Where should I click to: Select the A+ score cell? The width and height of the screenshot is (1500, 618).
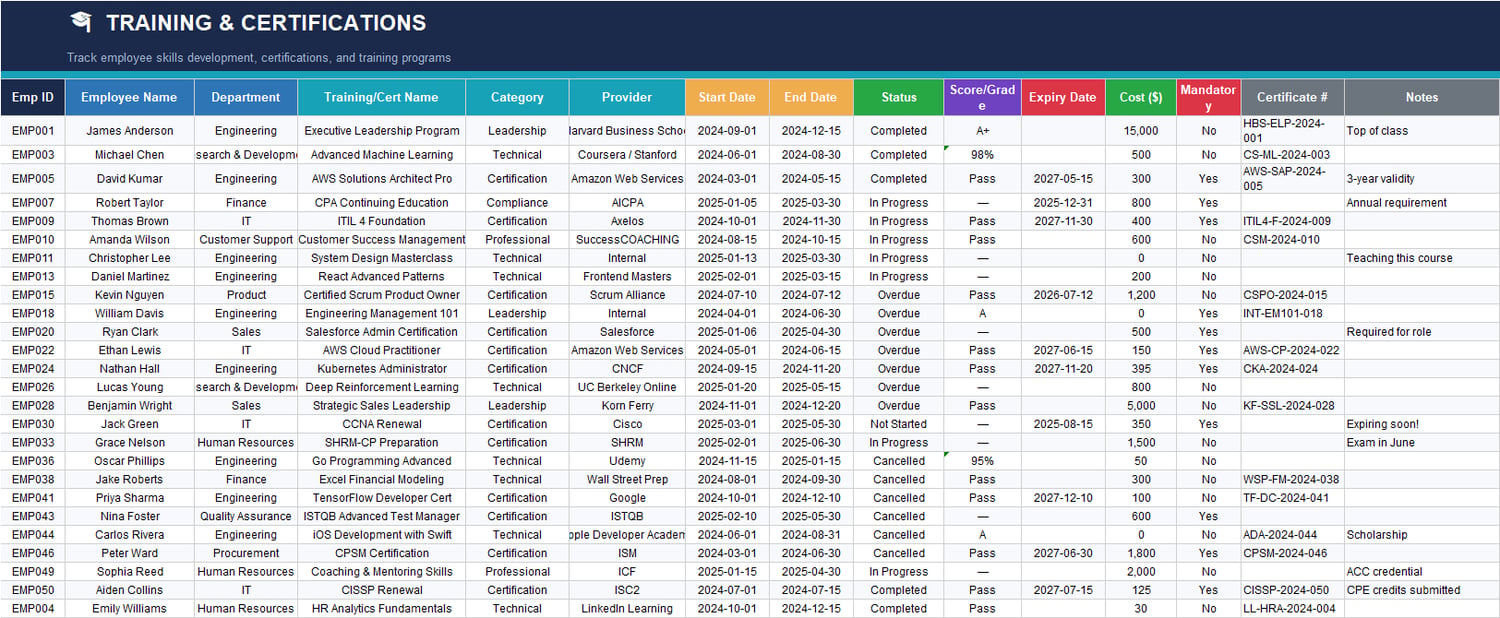click(x=982, y=131)
